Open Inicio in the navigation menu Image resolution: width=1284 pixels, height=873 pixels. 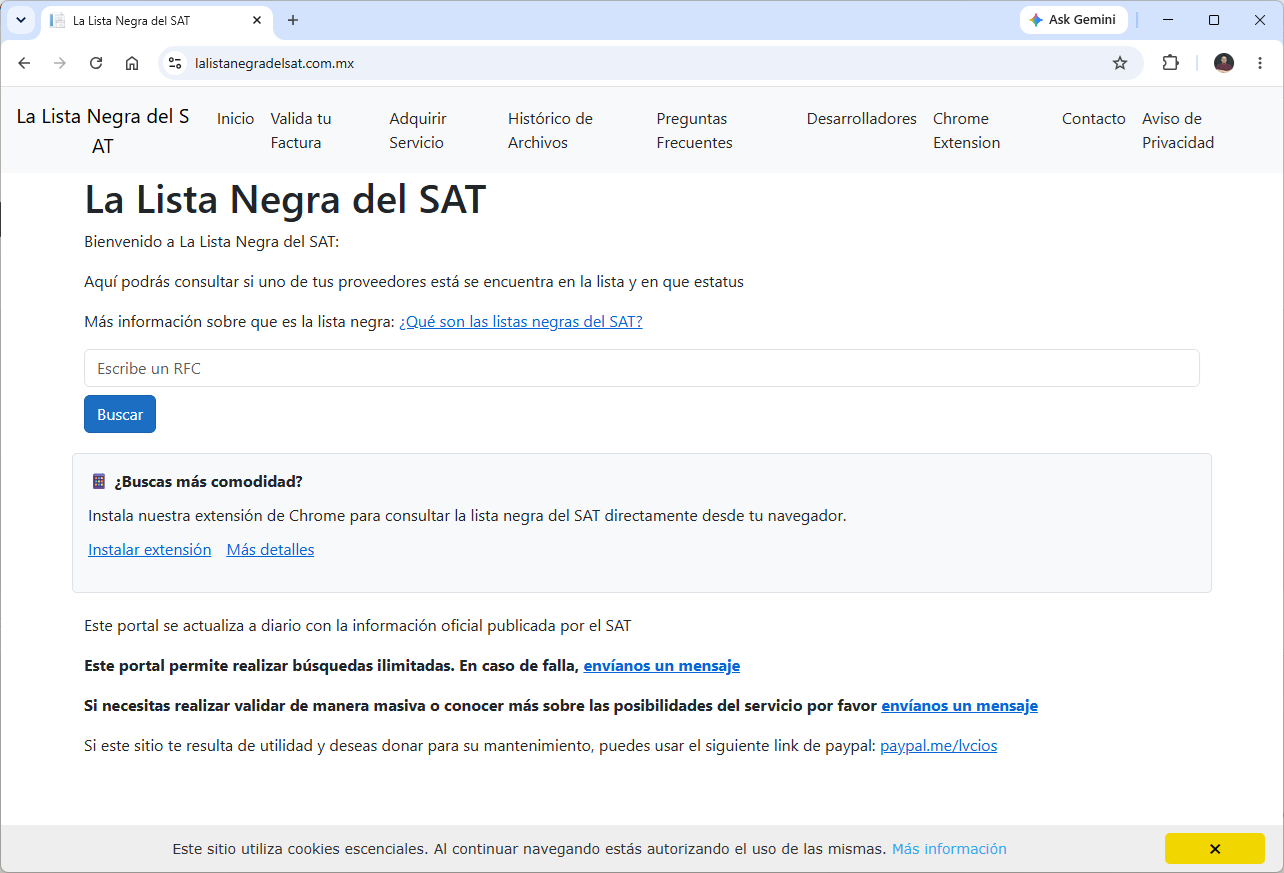click(x=235, y=118)
